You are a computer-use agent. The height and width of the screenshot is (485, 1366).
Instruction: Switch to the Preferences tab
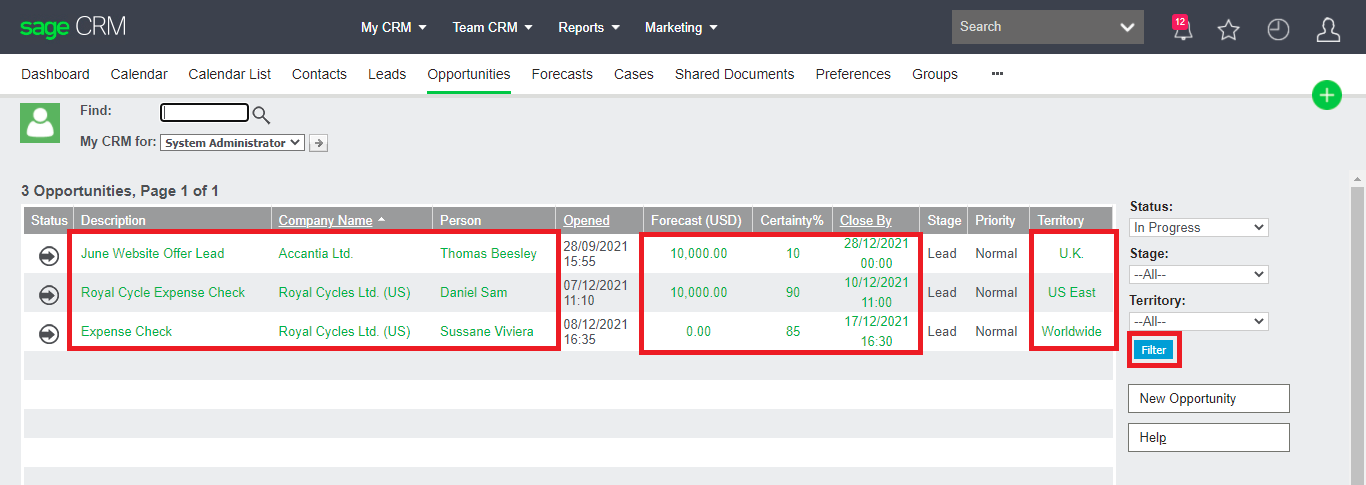coord(853,74)
